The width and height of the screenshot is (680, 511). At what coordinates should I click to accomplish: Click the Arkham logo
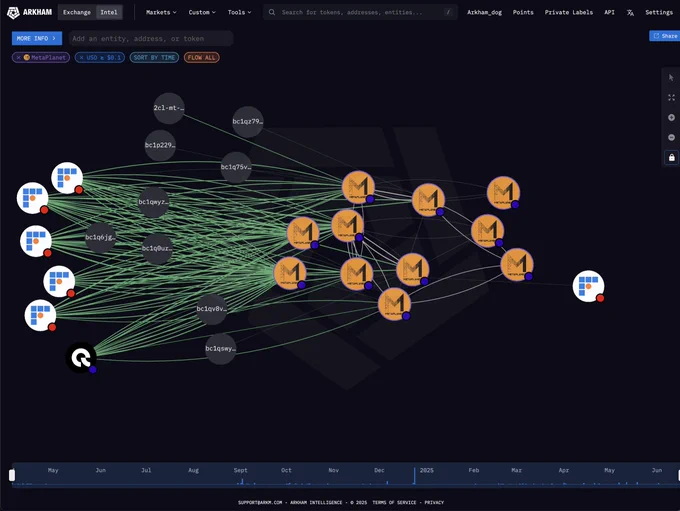click(x=29, y=12)
